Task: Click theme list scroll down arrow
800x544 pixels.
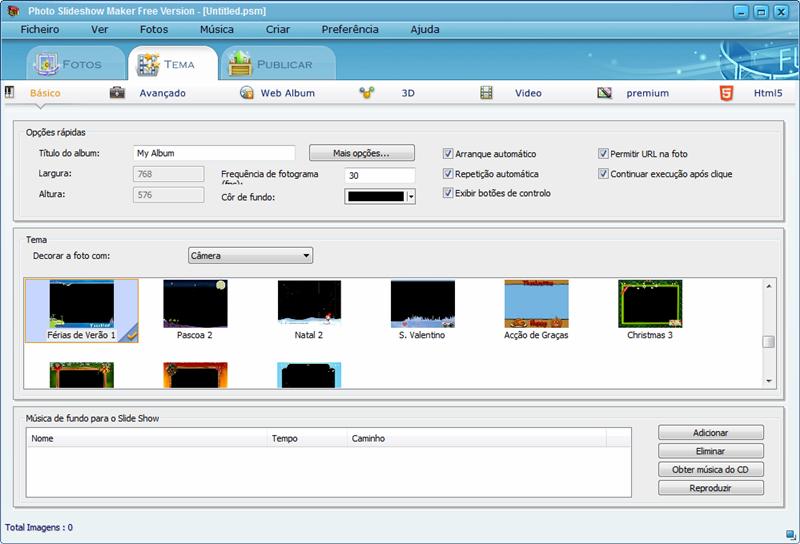Action: click(x=769, y=381)
